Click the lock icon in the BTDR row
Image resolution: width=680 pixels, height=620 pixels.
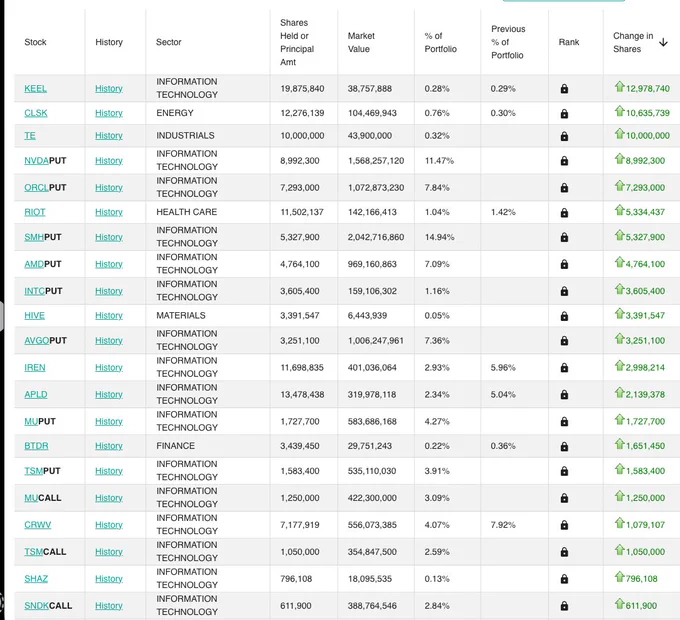[x=564, y=446]
